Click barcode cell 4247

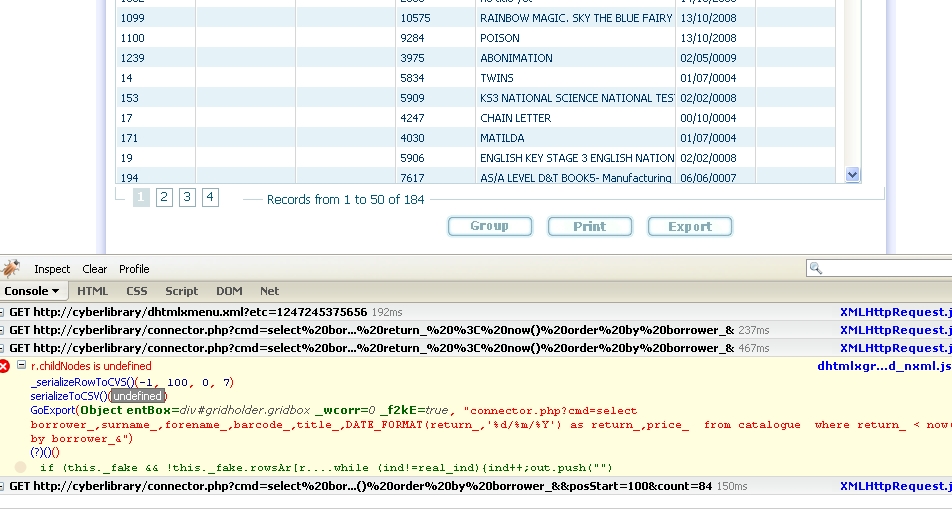pos(435,118)
